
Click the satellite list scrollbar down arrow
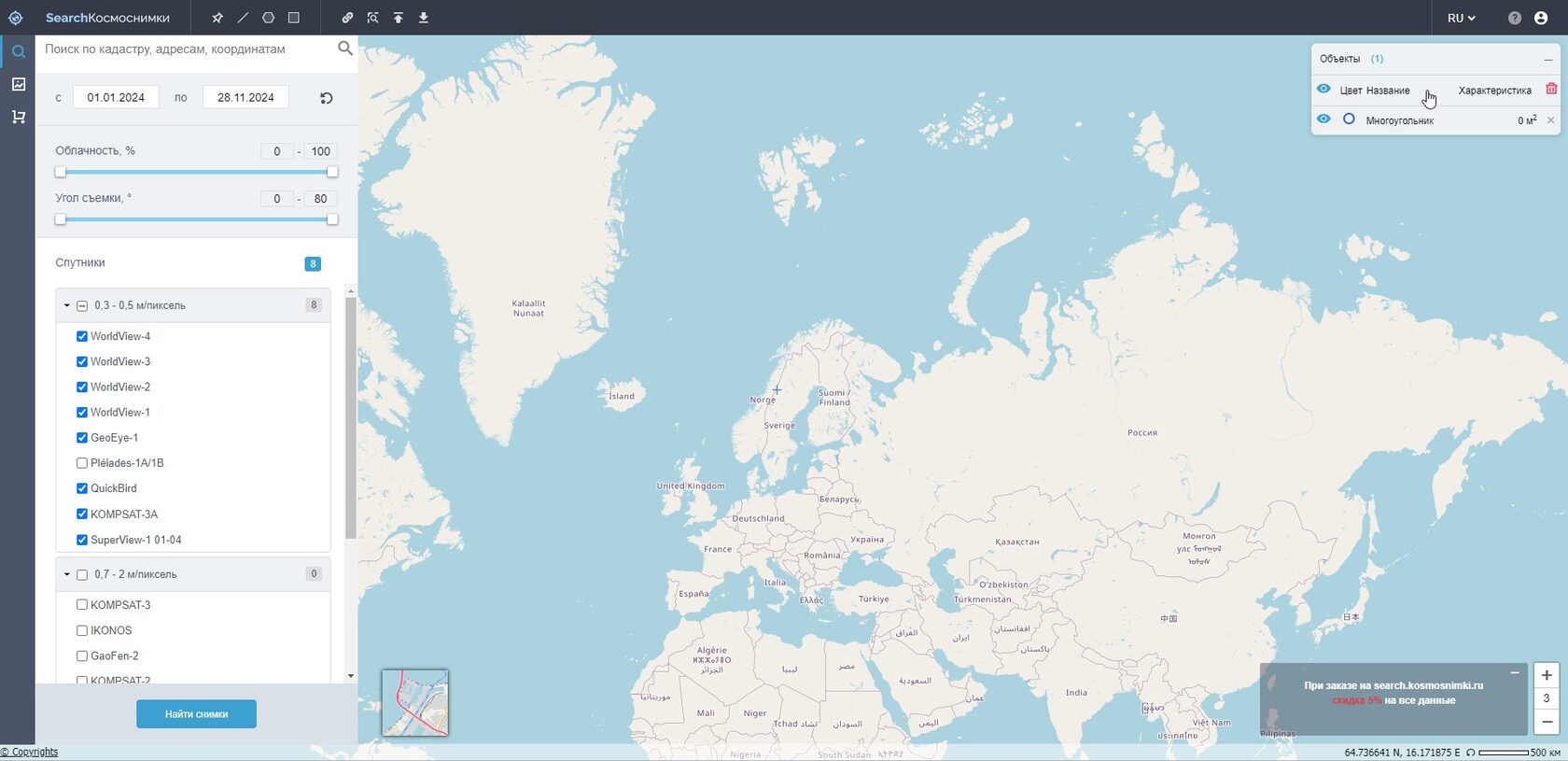tap(351, 676)
